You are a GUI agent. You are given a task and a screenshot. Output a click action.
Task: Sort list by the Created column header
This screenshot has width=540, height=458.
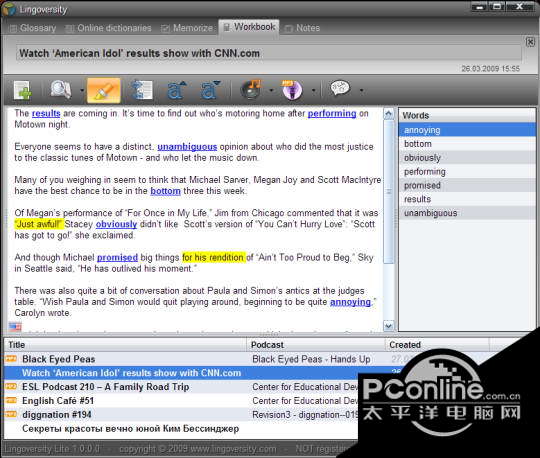437,345
